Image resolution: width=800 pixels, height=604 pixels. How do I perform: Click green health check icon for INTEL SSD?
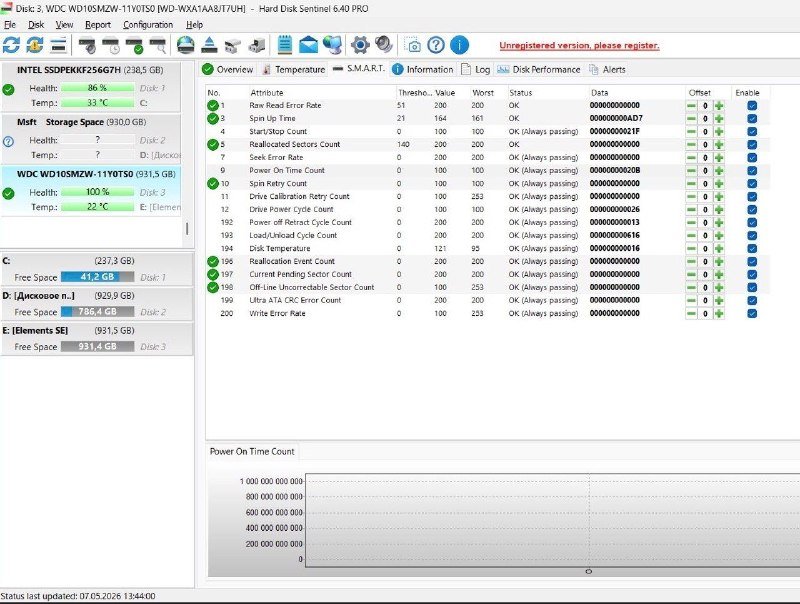[x=8, y=90]
